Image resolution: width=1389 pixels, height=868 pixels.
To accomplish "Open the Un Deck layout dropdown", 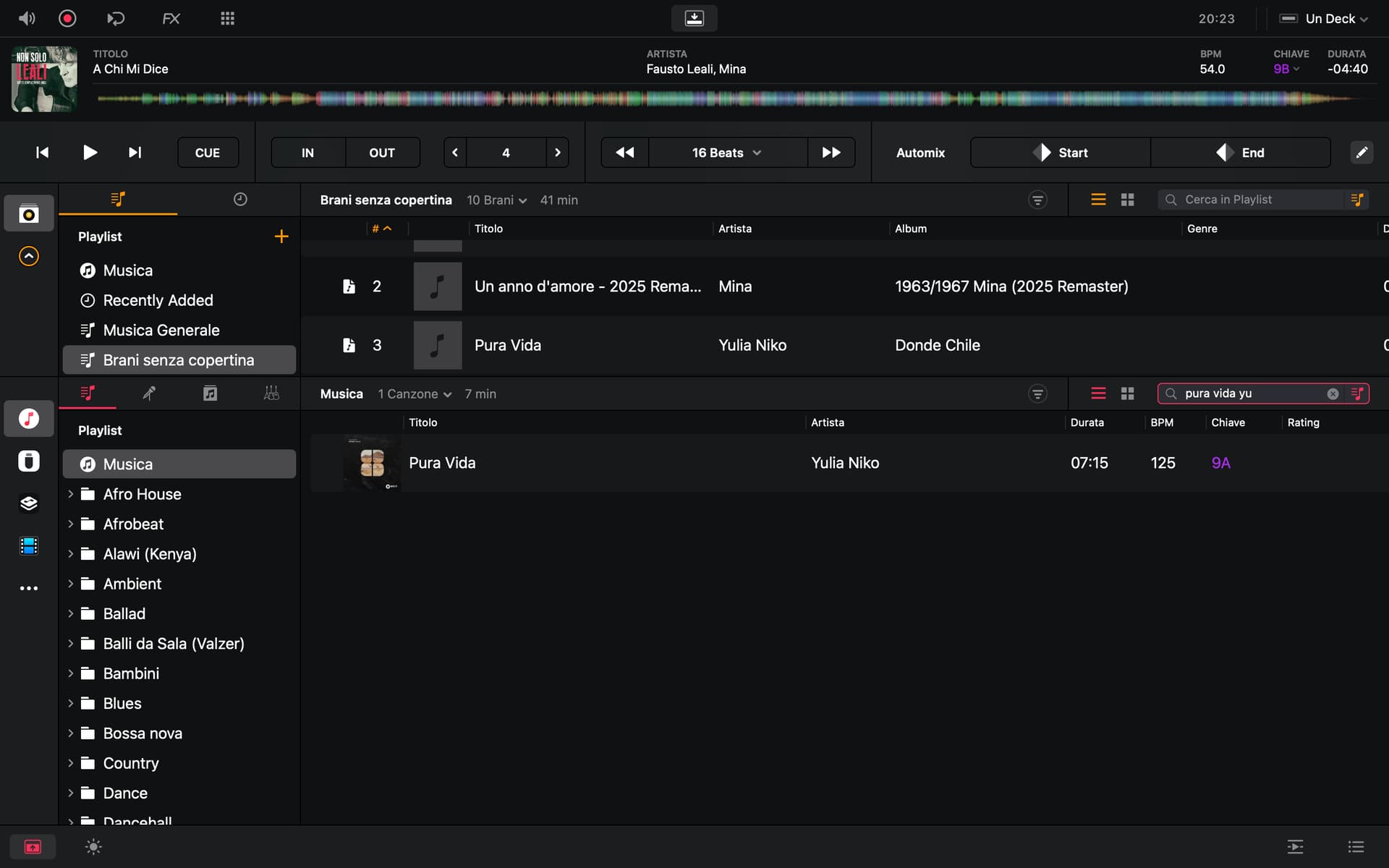I will pos(1330,19).
